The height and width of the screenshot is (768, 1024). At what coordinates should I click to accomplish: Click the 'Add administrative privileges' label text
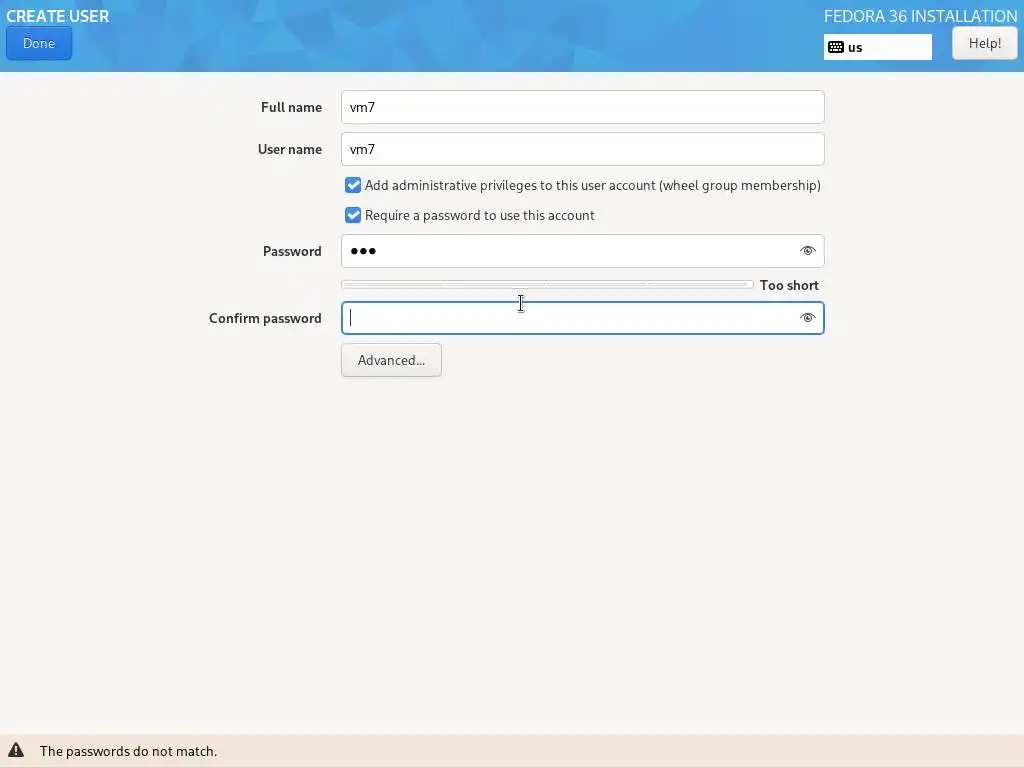(592, 185)
